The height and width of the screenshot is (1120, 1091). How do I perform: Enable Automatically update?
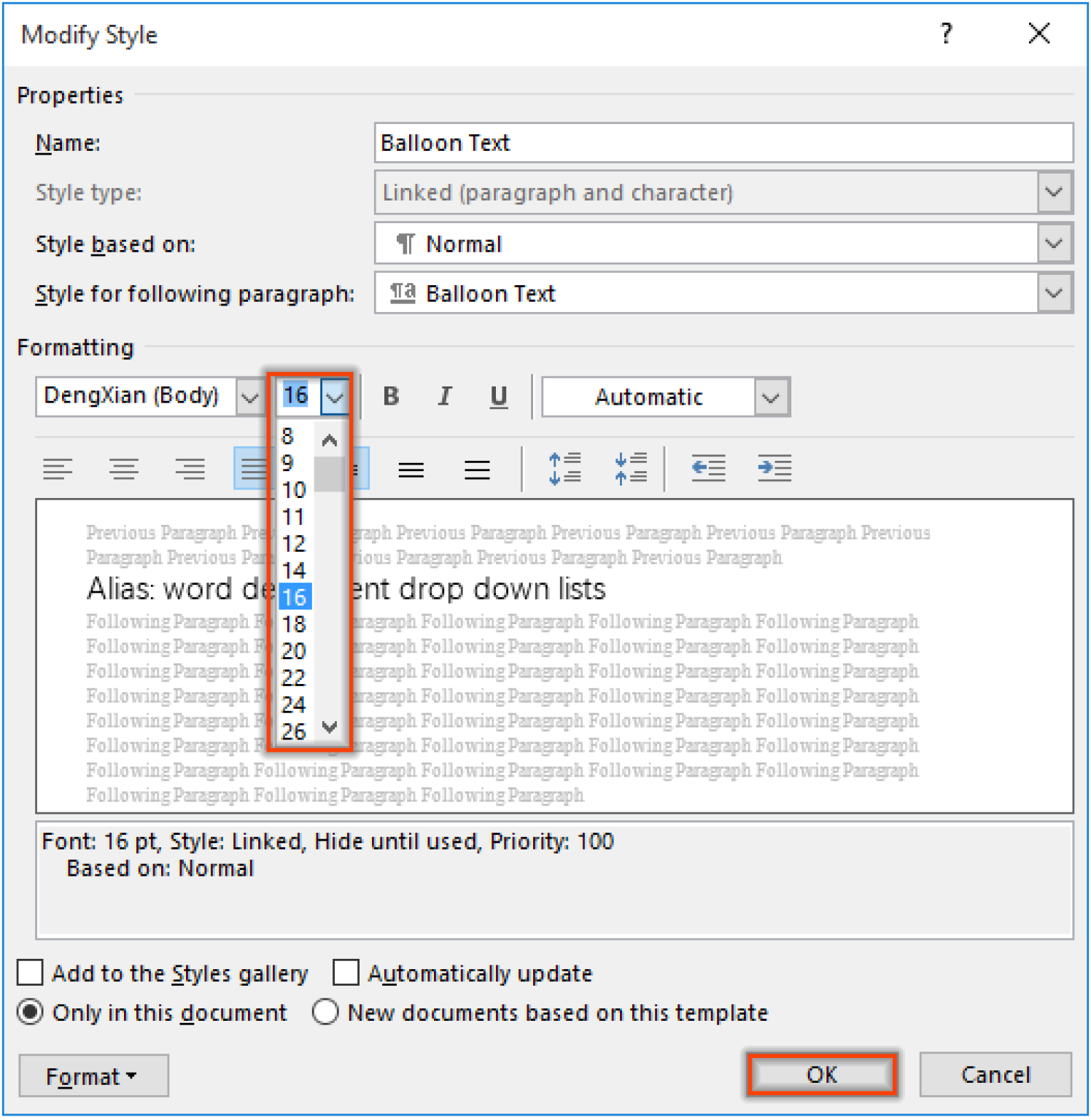[346, 973]
